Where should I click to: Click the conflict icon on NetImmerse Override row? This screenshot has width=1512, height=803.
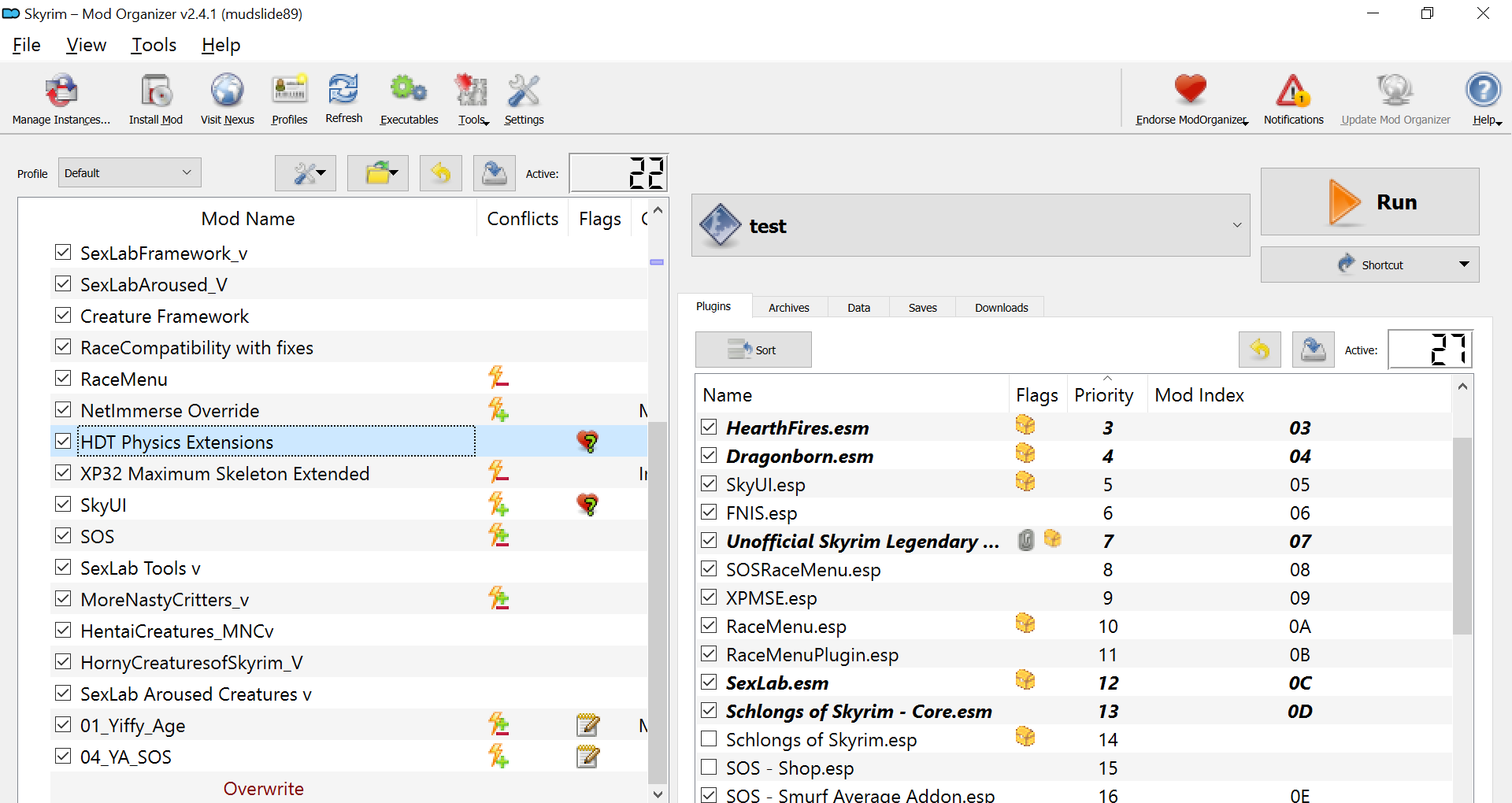click(498, 409)
